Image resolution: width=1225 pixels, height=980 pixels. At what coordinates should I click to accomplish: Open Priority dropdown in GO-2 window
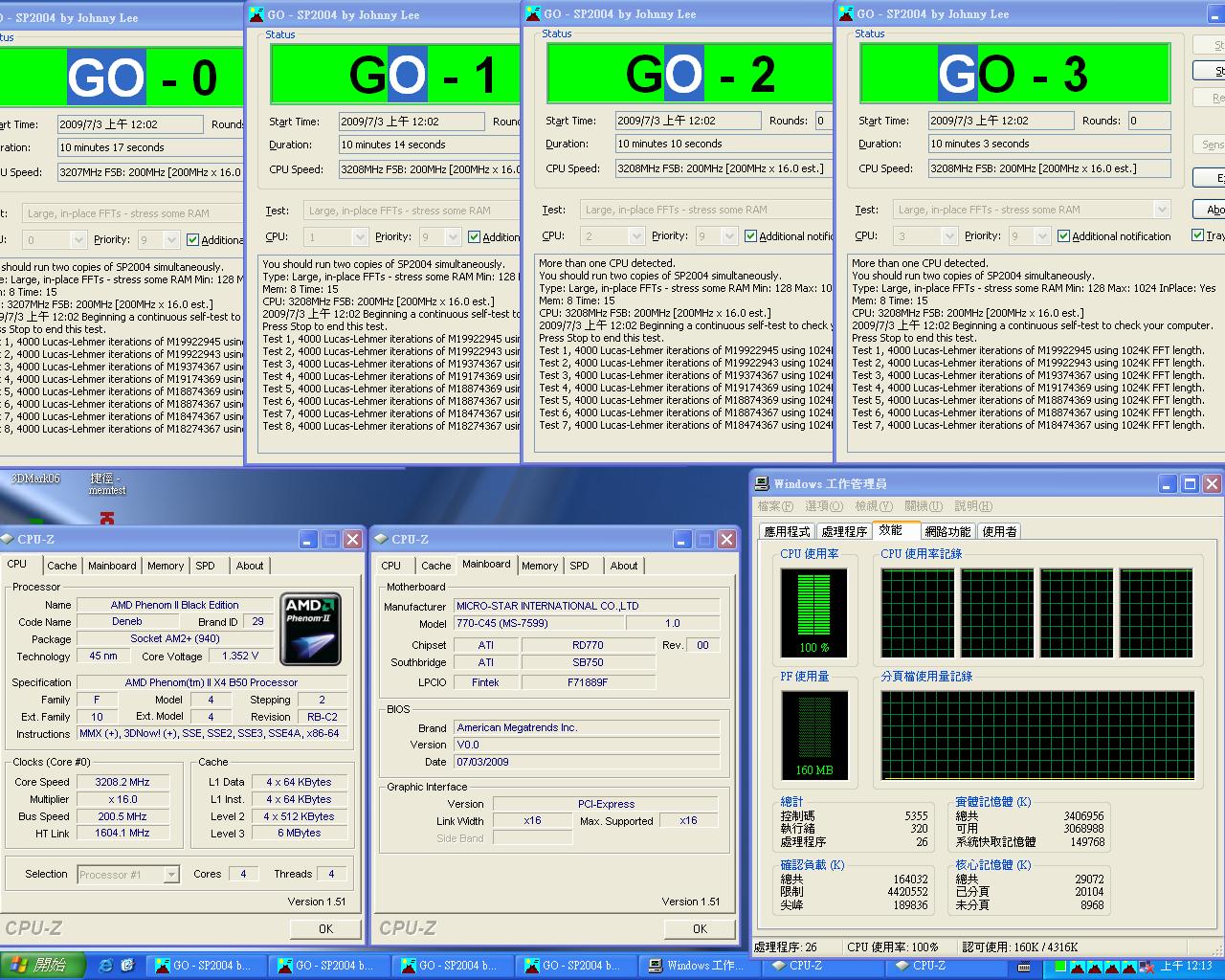pyautogui.click(x=729, y=236)
